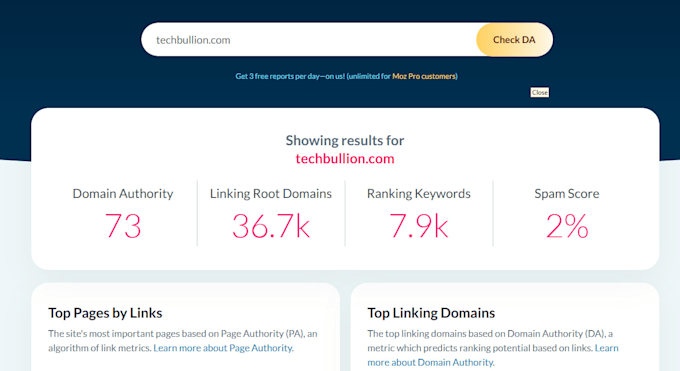Click the Check DA button

click(x=514, y=40)
